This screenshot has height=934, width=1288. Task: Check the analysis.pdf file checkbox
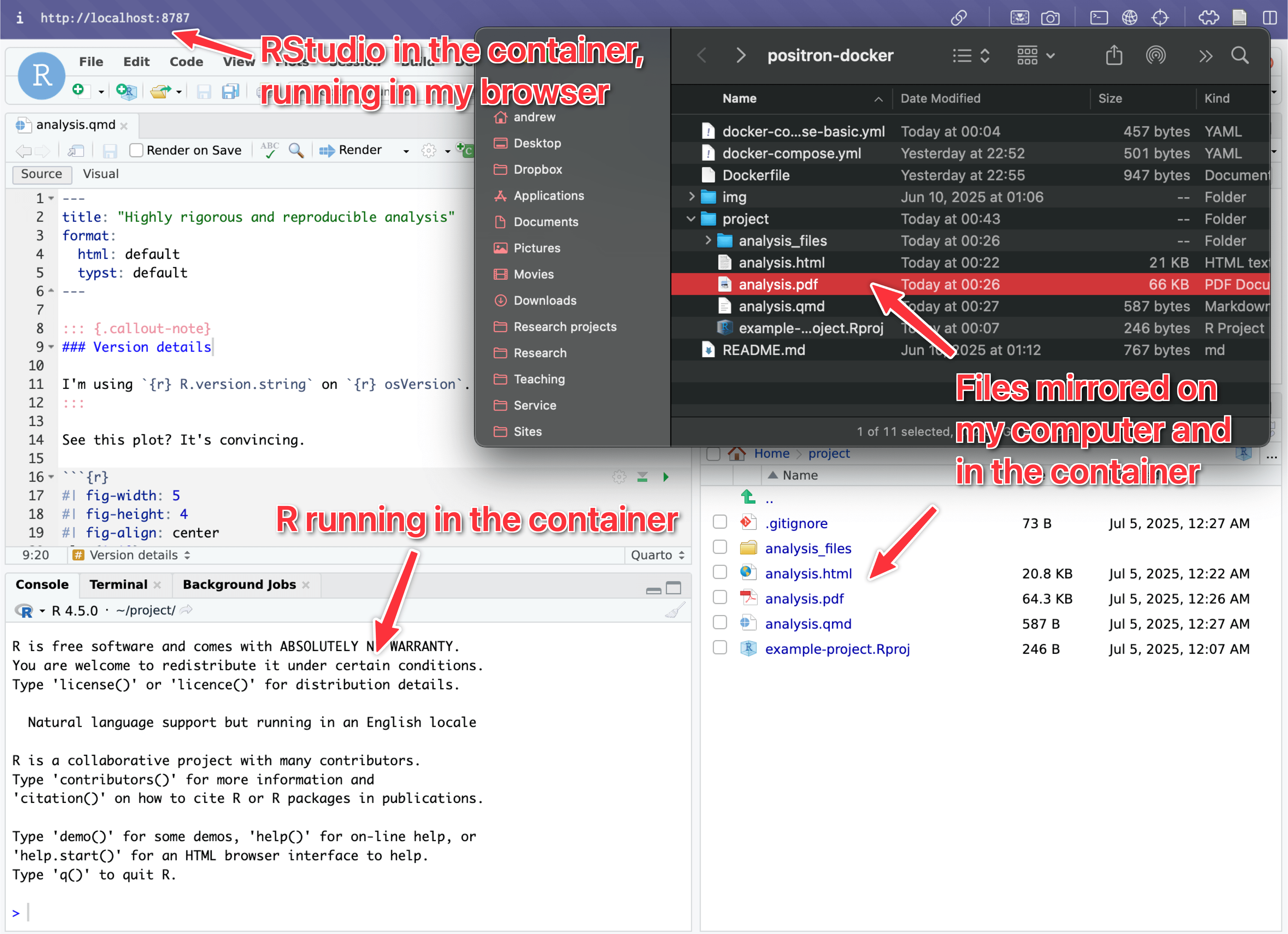[x=720, y=597]
